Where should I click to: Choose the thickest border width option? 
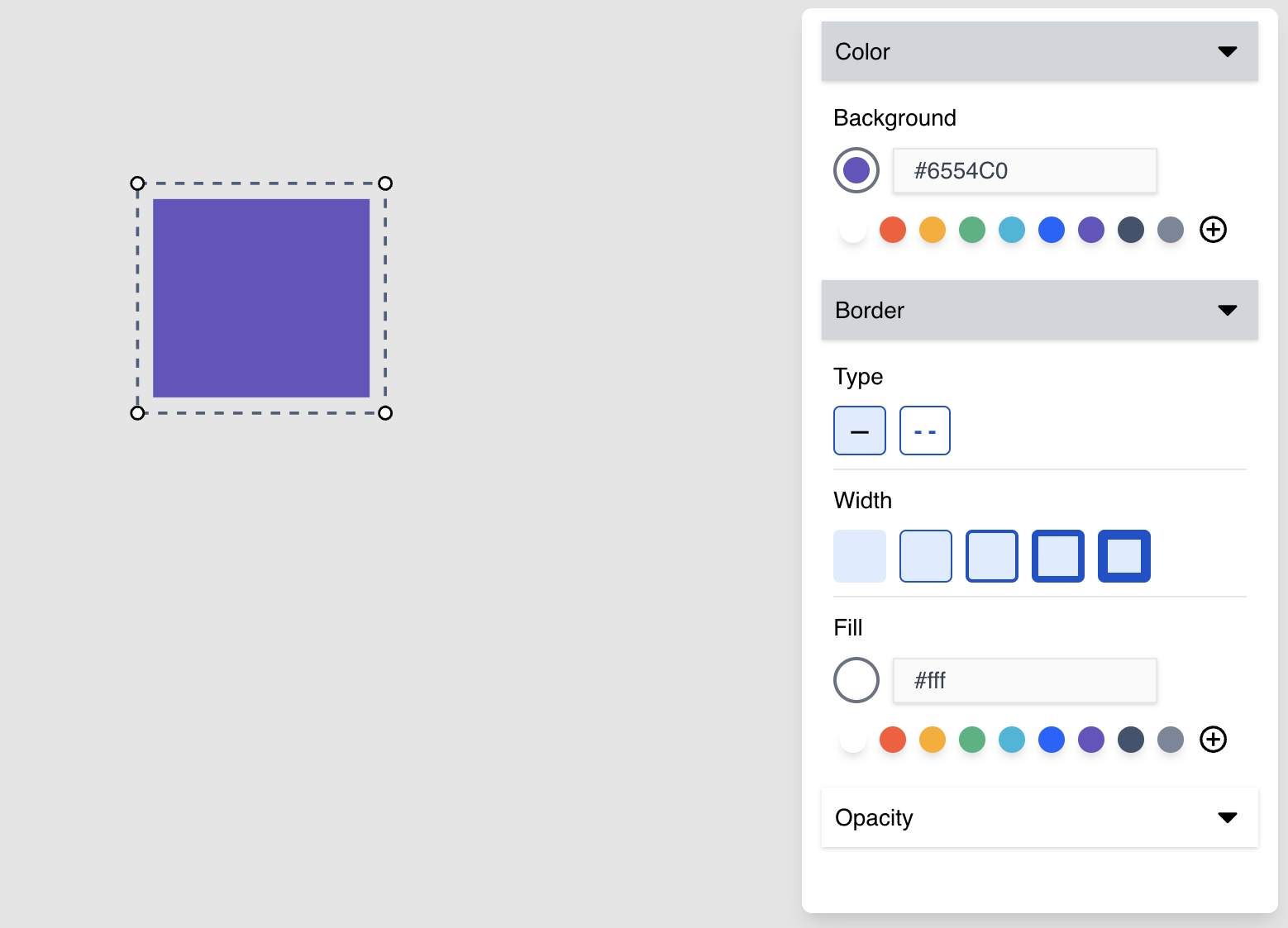point(1123,556)
